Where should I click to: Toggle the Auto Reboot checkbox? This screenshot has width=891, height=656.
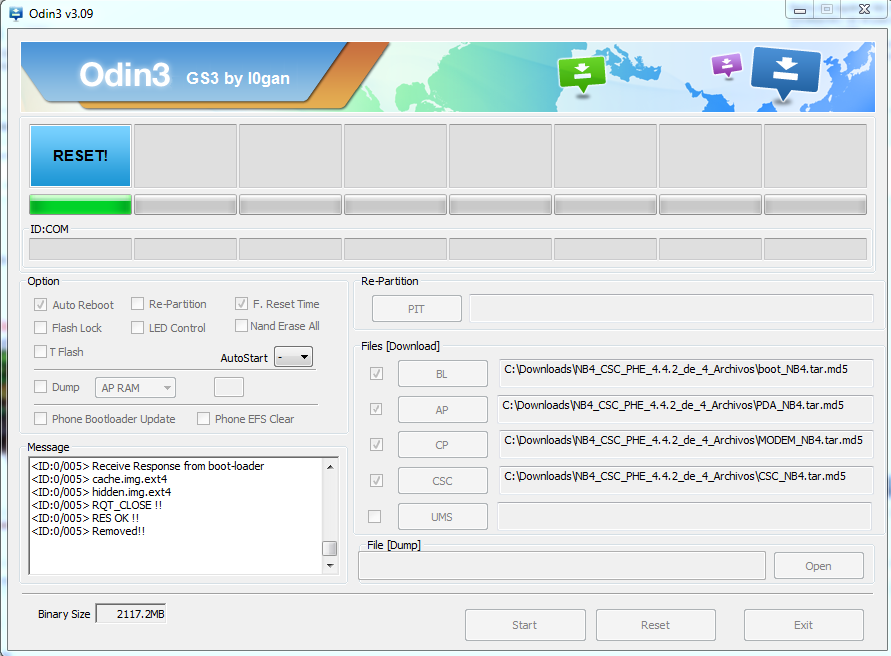click(40, 305)
